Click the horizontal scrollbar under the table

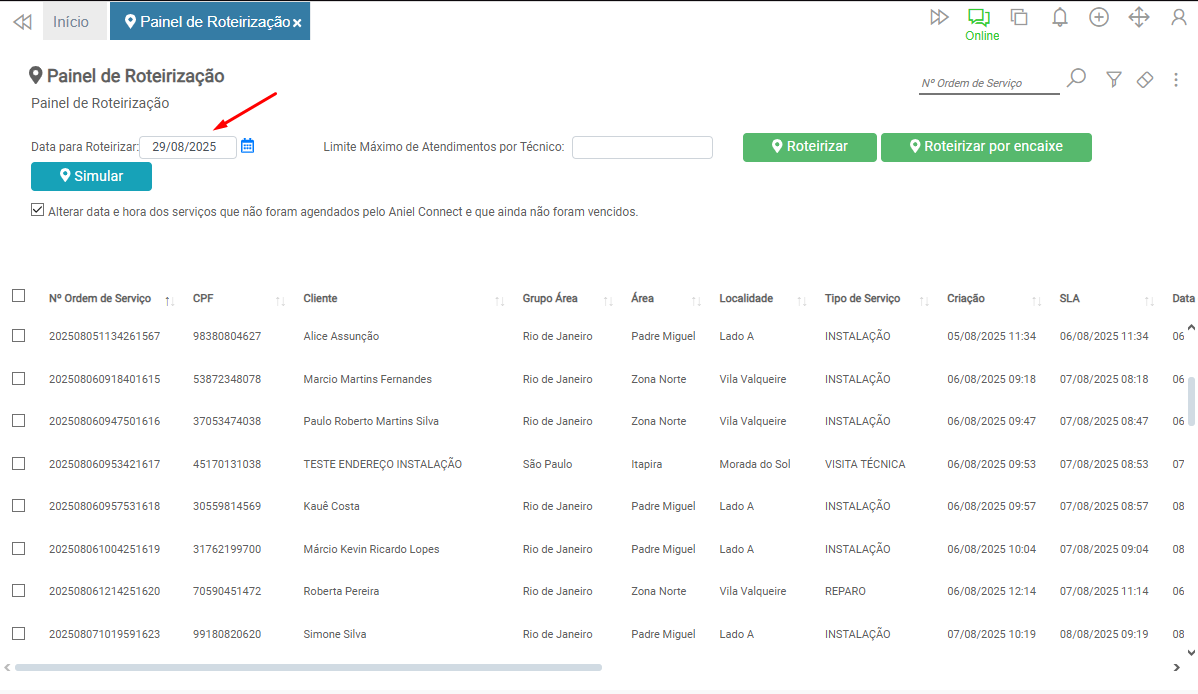coord(308,667)
